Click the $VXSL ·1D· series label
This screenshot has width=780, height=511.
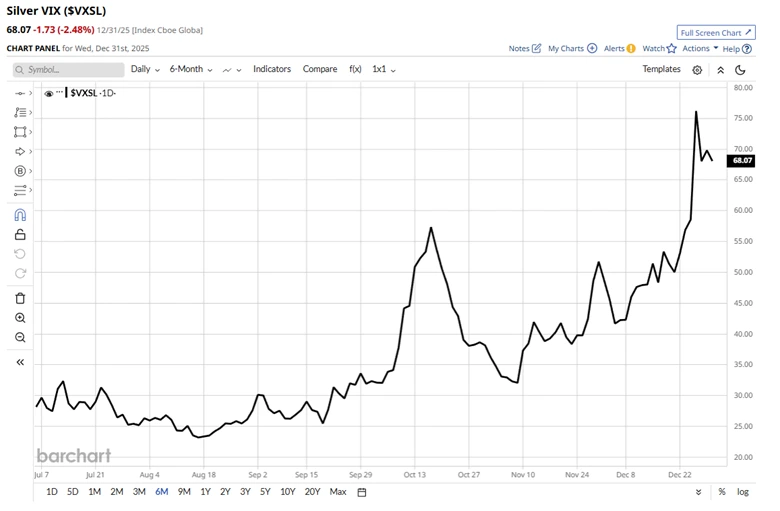[x=93, y=93]
